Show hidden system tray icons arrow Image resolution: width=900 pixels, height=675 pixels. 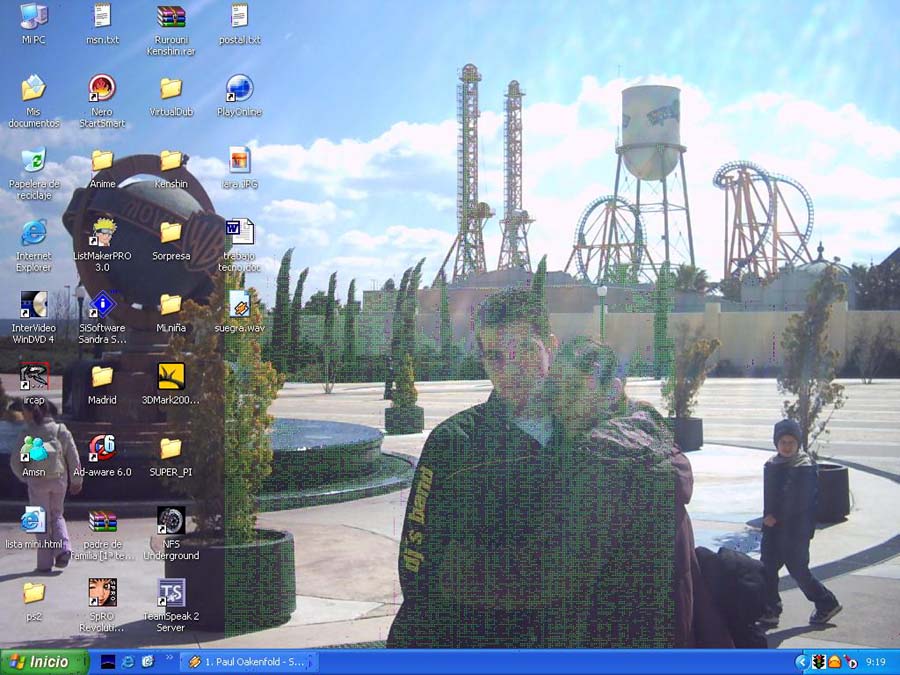(x=801, y=662)
